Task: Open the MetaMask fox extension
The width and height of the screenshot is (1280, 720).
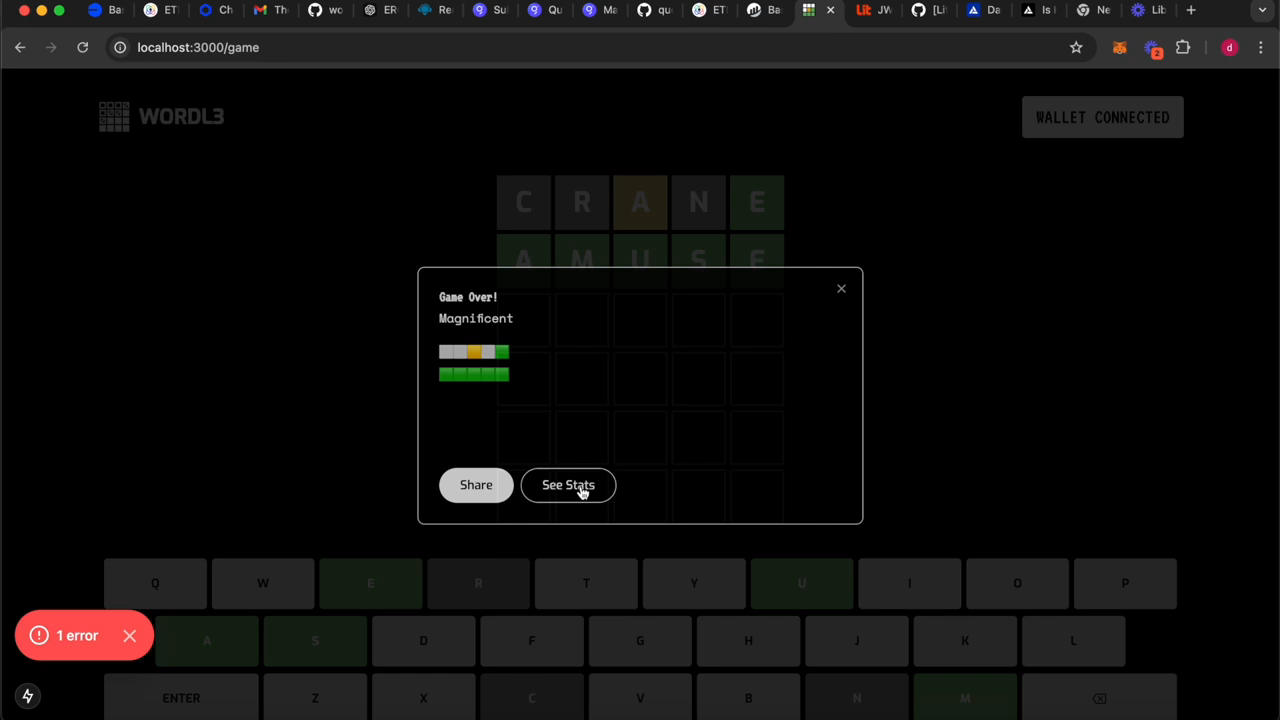Action: pos(1120,48)
